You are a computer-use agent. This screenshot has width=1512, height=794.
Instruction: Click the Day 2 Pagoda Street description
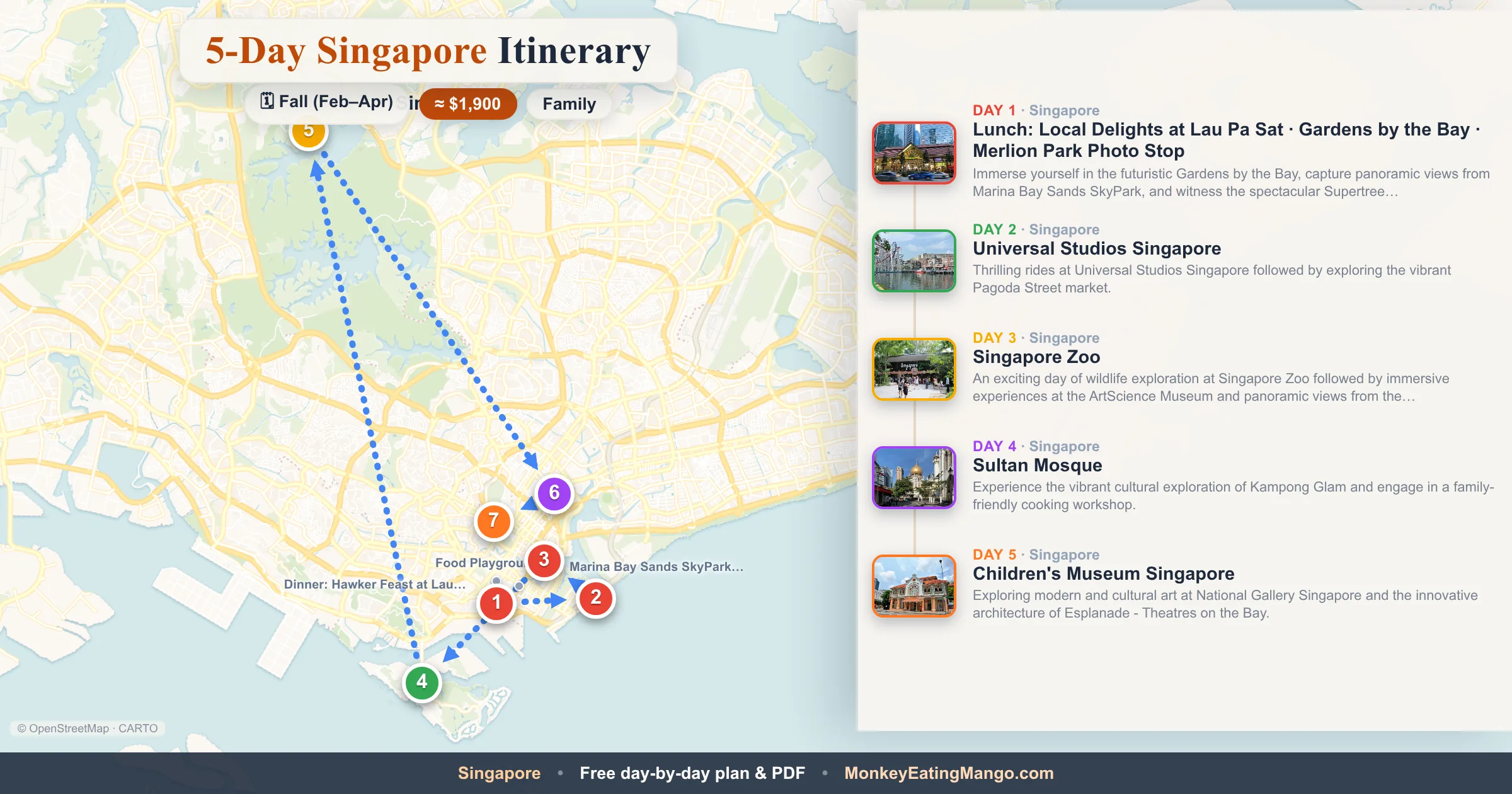pyautogui.click(x=1211, y=279)
